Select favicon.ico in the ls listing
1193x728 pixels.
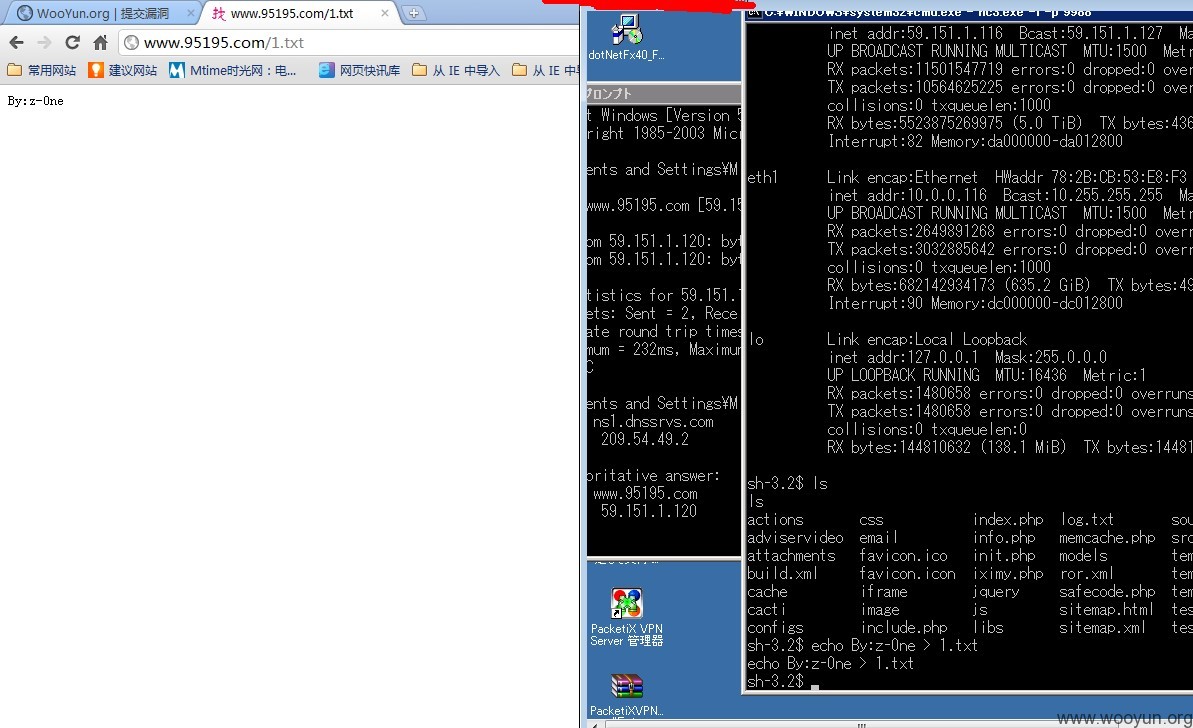pos(903,555)
